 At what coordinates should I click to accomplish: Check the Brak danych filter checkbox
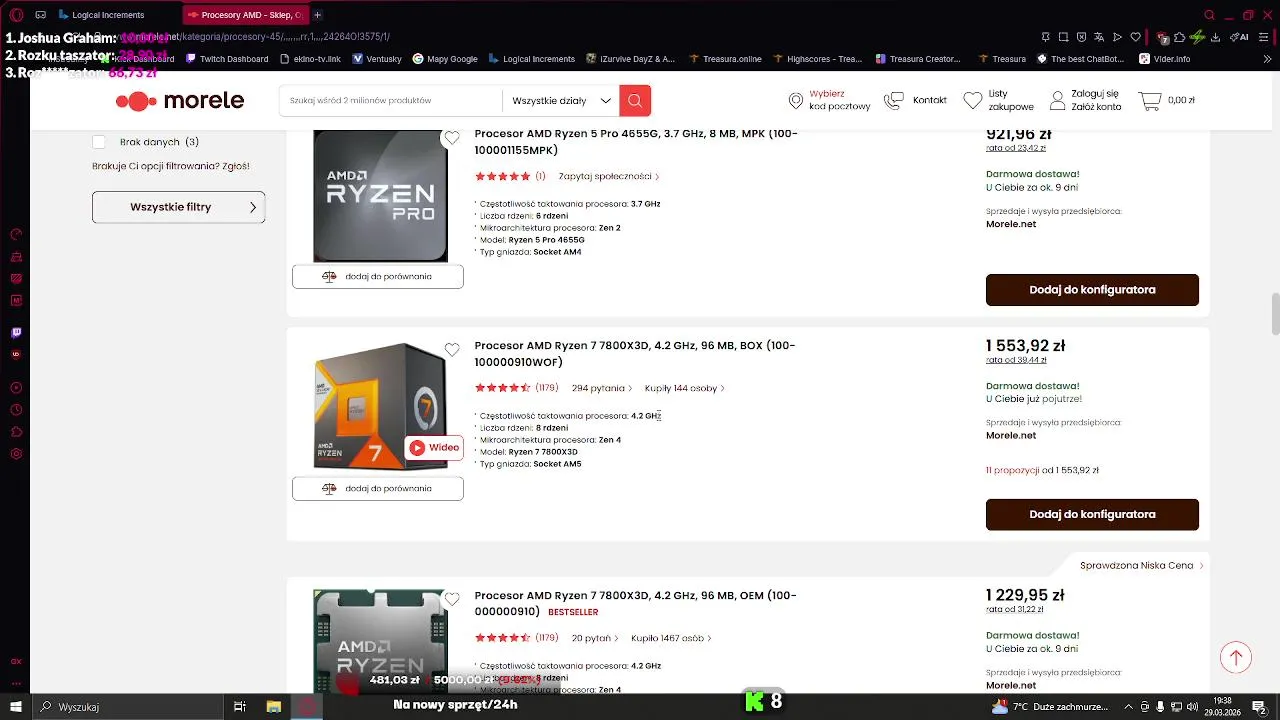click(98, 142)
